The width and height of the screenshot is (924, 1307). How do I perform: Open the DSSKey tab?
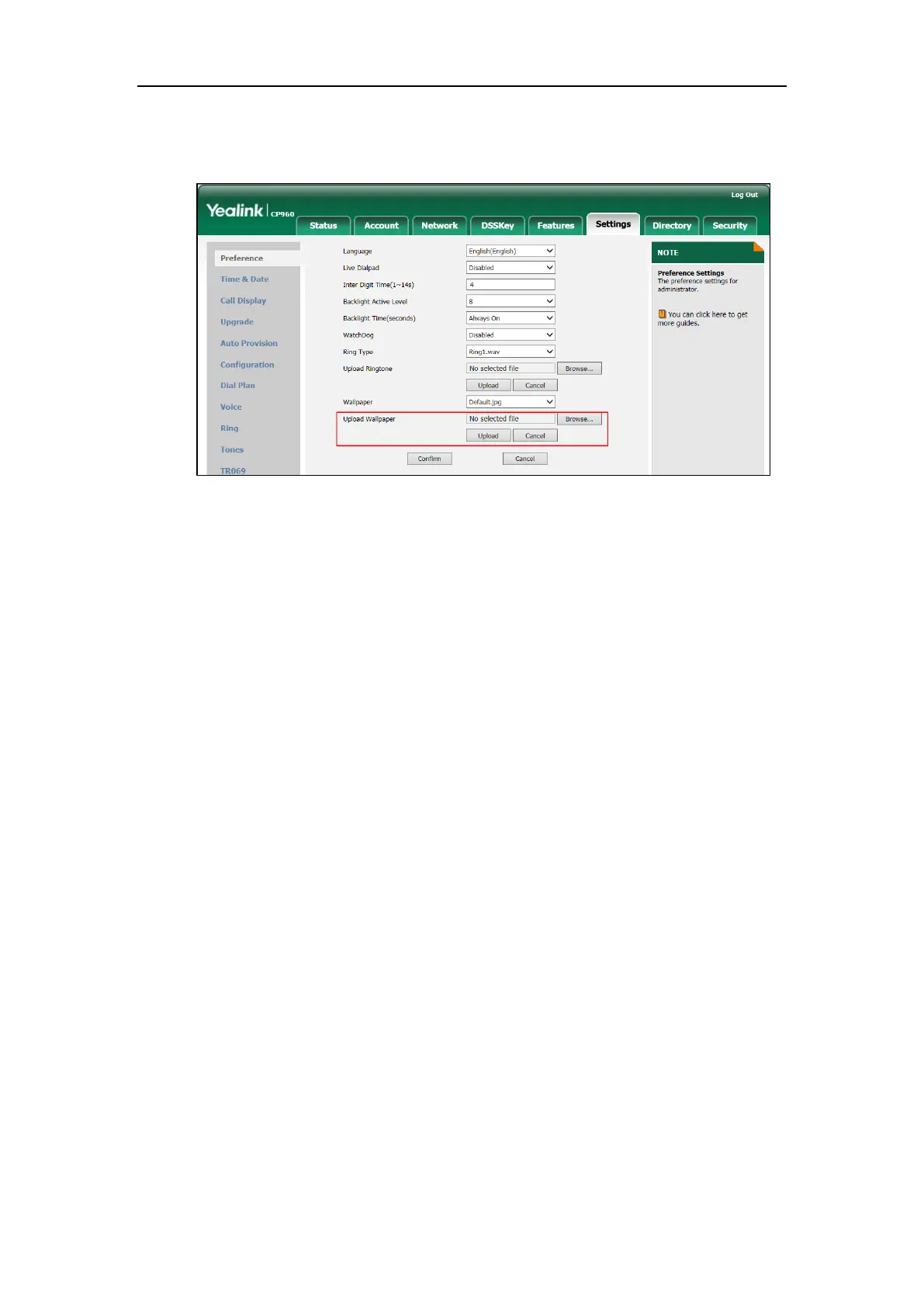click(497, 225)
